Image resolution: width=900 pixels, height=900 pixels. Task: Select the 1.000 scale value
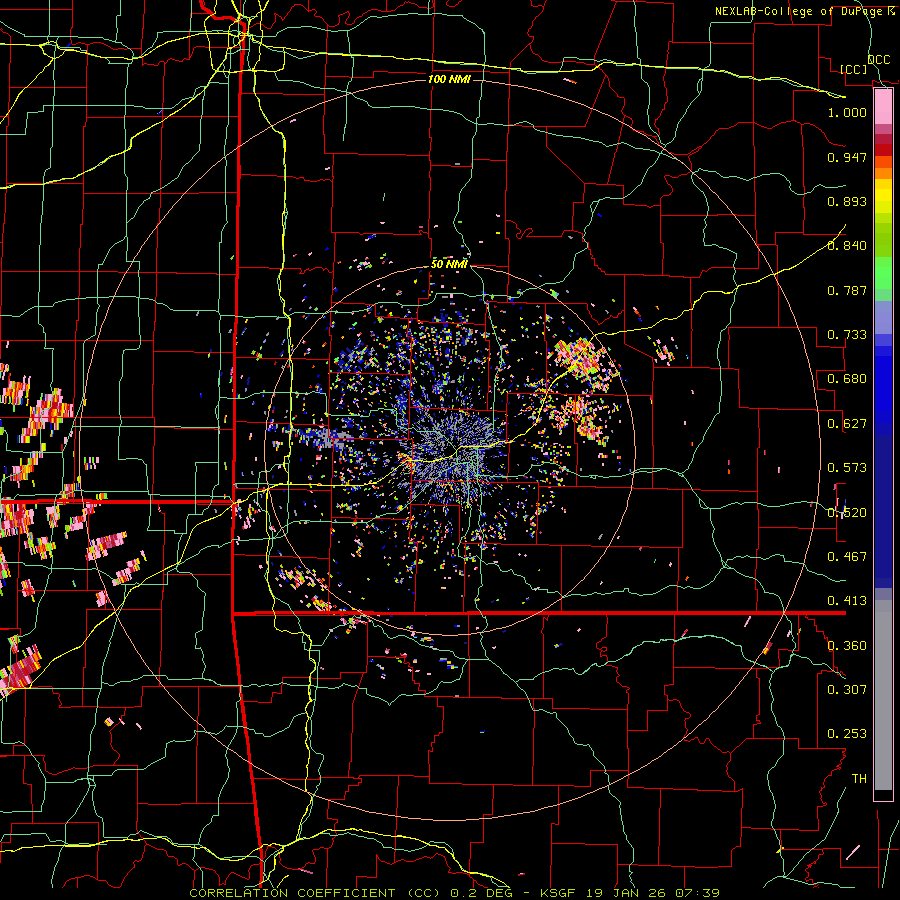(847, 112)
